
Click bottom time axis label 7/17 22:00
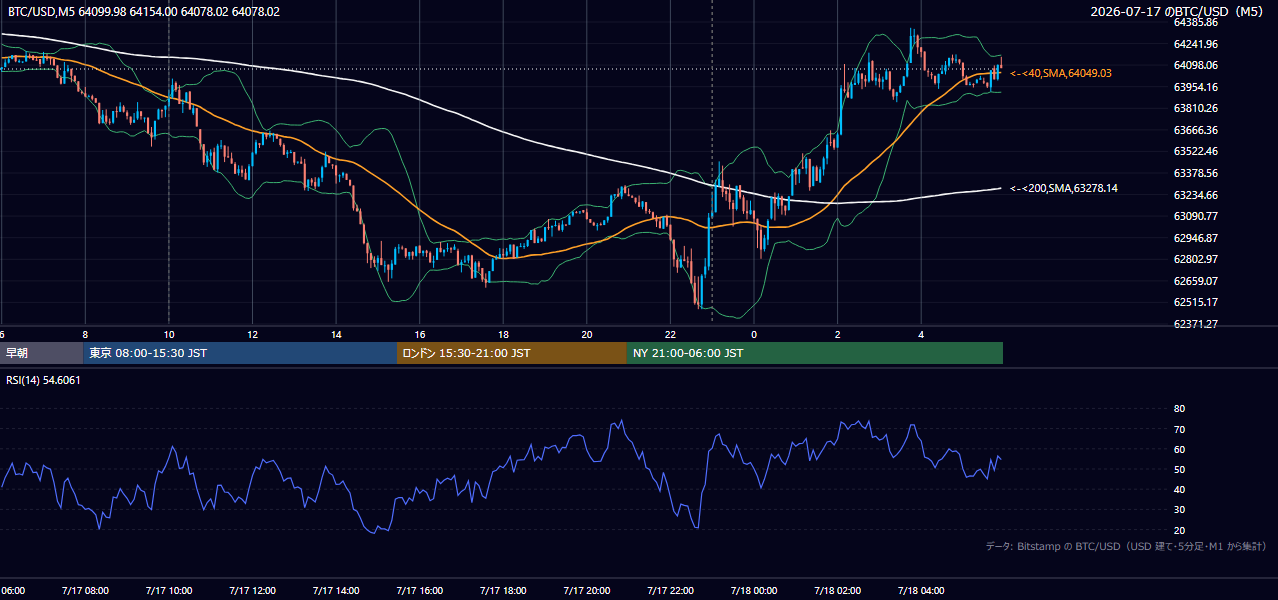point(670,591)
